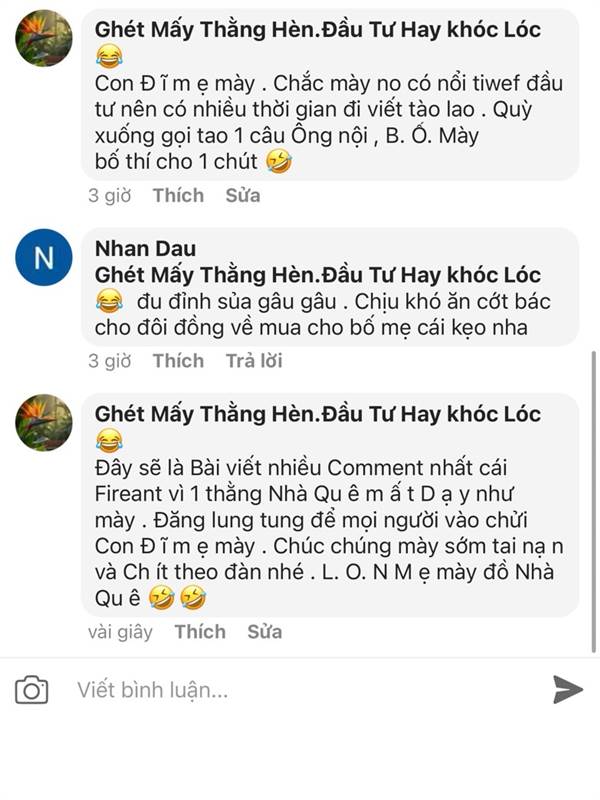Edit the first comment using Sửa

(243, 195)
